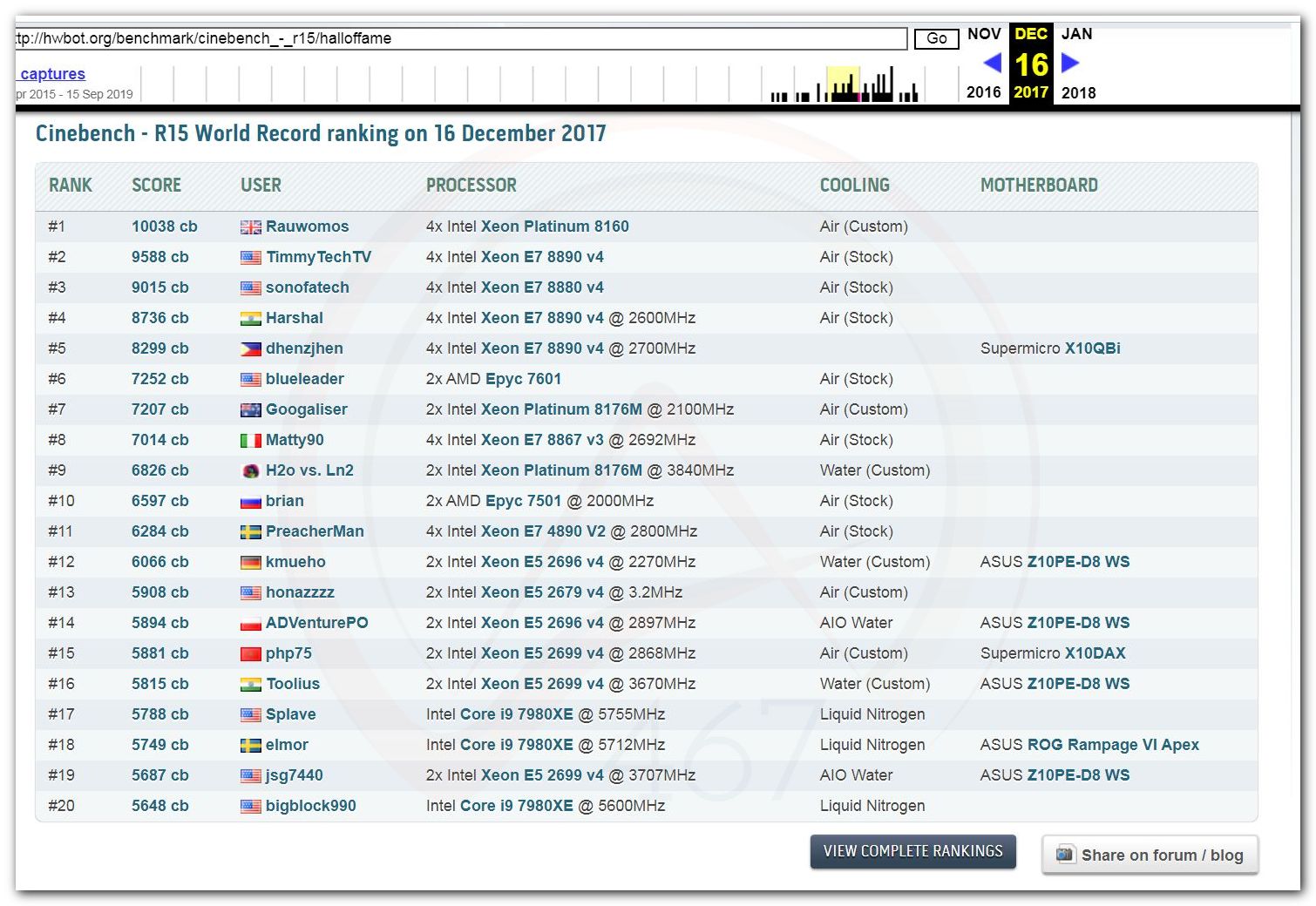This screenshot has height=906, width=1316.
Task: Open View Complete Rankings
Action: 912,851
